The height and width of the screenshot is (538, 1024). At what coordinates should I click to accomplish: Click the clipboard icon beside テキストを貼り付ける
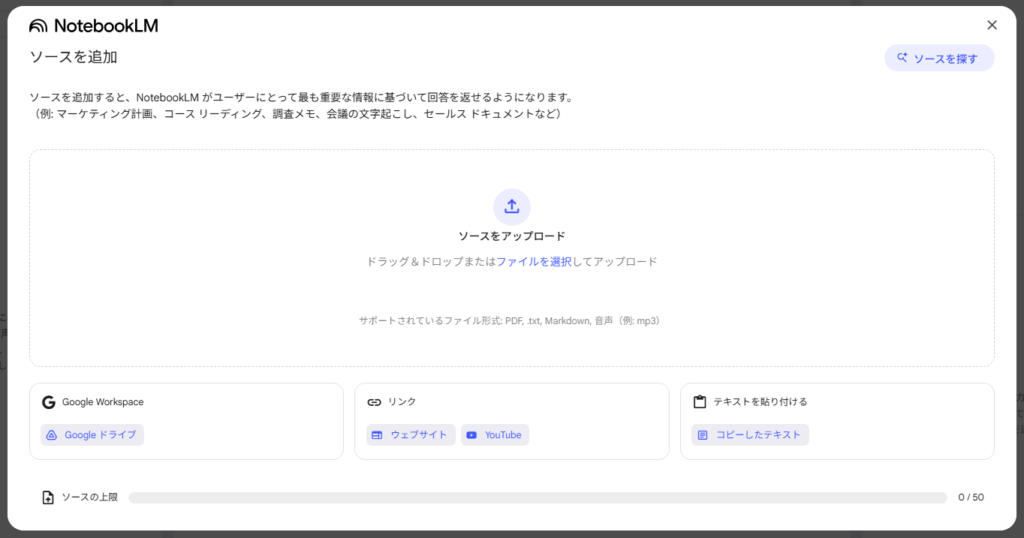(x=700, y=402)
